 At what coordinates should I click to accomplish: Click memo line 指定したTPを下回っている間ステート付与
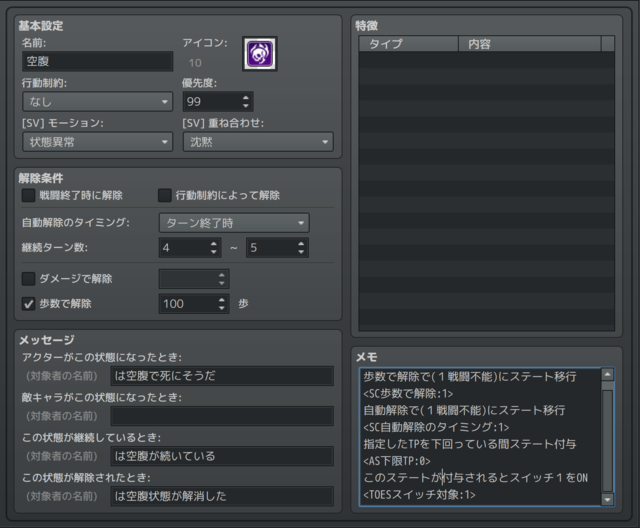pyautogui.click(x=470, y=444)
